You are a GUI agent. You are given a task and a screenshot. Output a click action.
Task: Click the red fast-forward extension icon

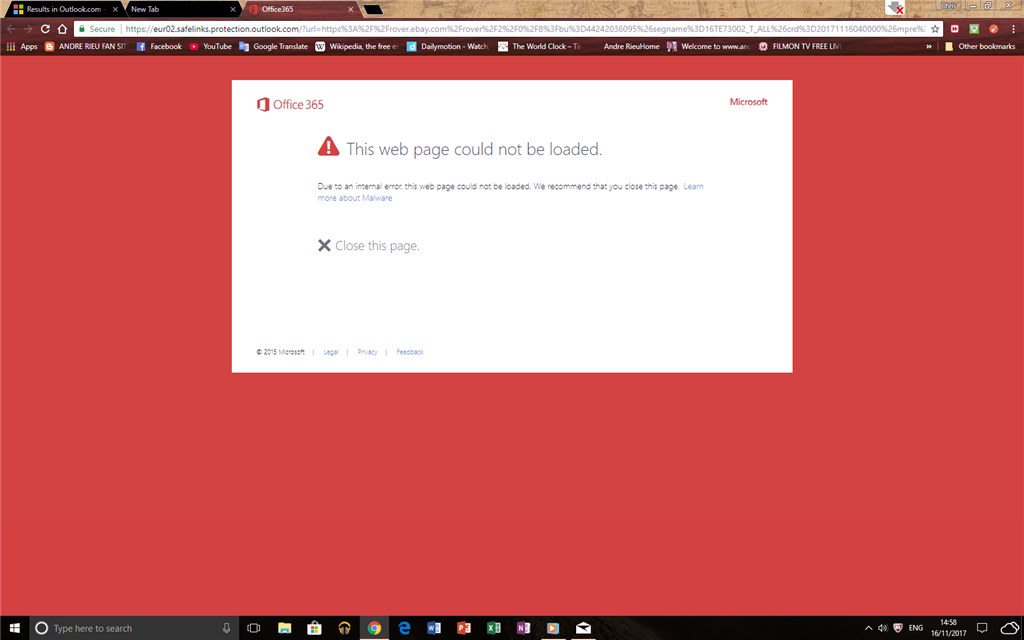[955, 29]
